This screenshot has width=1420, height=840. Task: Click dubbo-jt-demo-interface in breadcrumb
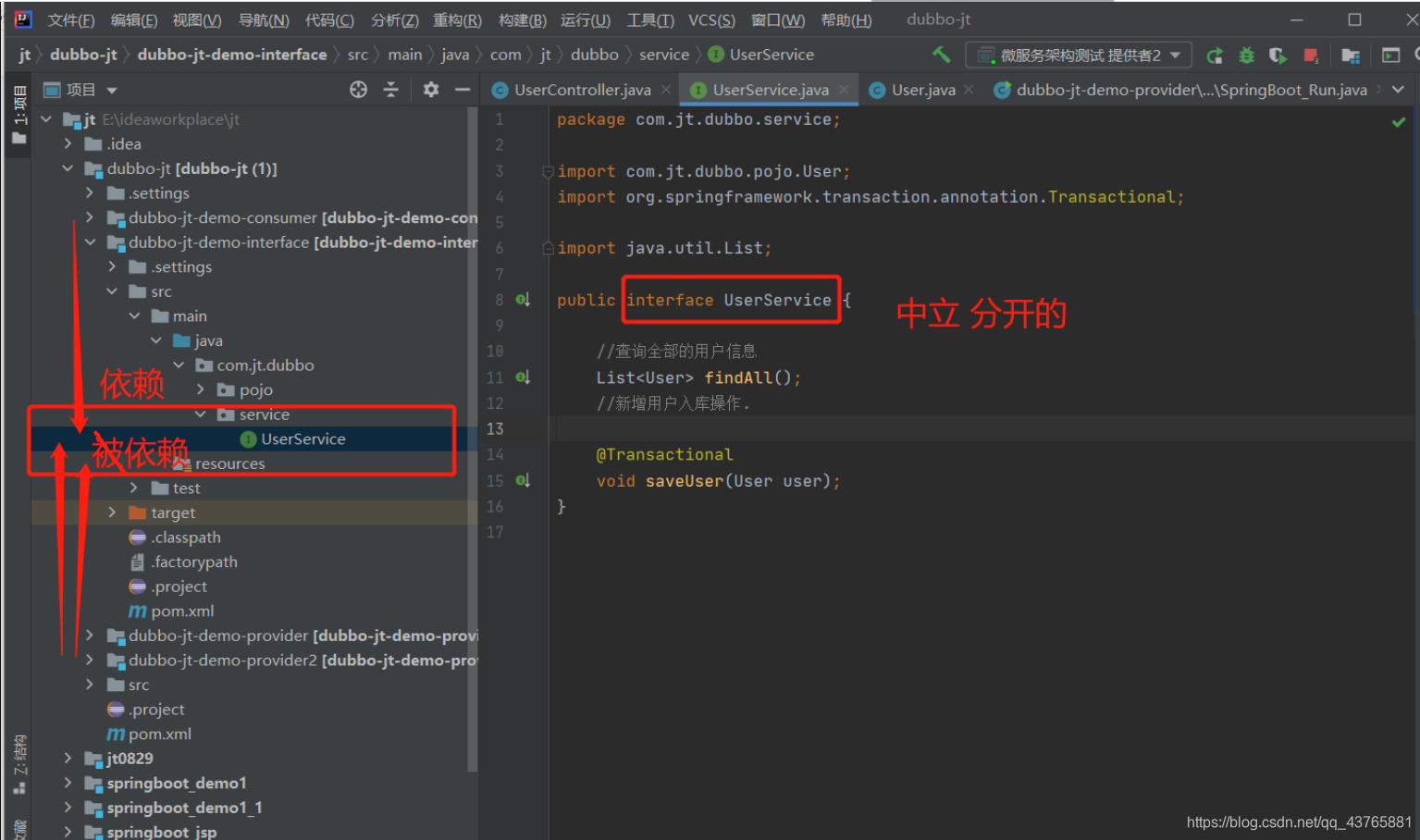pyautogui.click(x=232, y=55)
